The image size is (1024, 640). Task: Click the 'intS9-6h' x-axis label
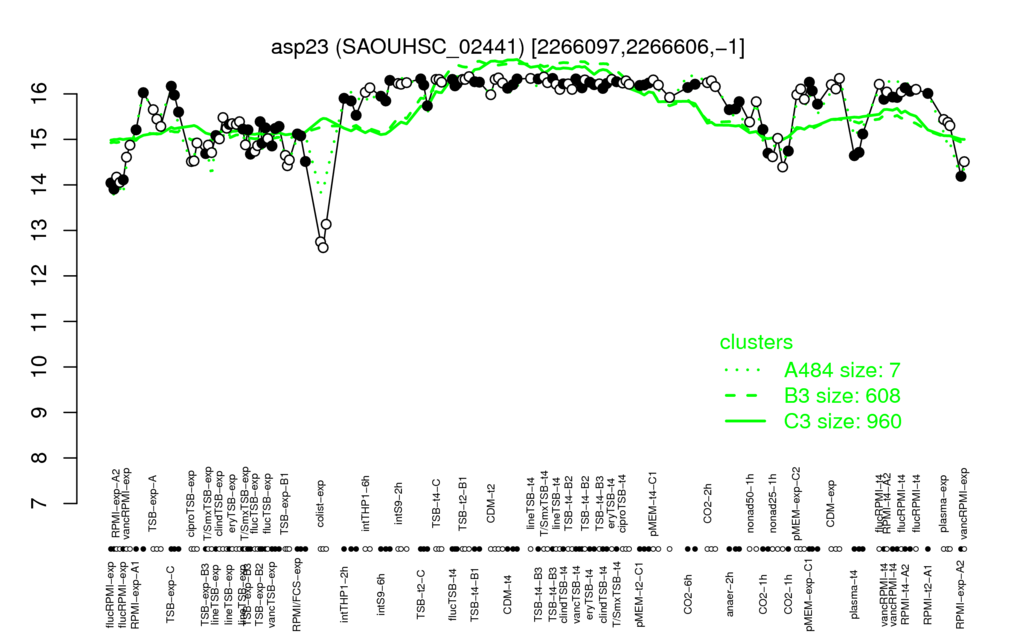pos(381,594)
